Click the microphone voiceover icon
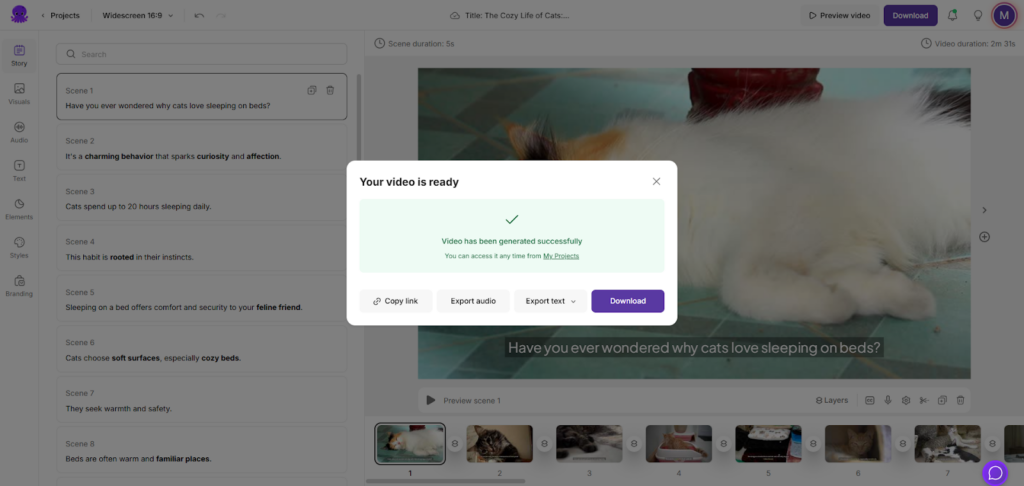Screen dimensions: 1024x486 tap(888, 400)
